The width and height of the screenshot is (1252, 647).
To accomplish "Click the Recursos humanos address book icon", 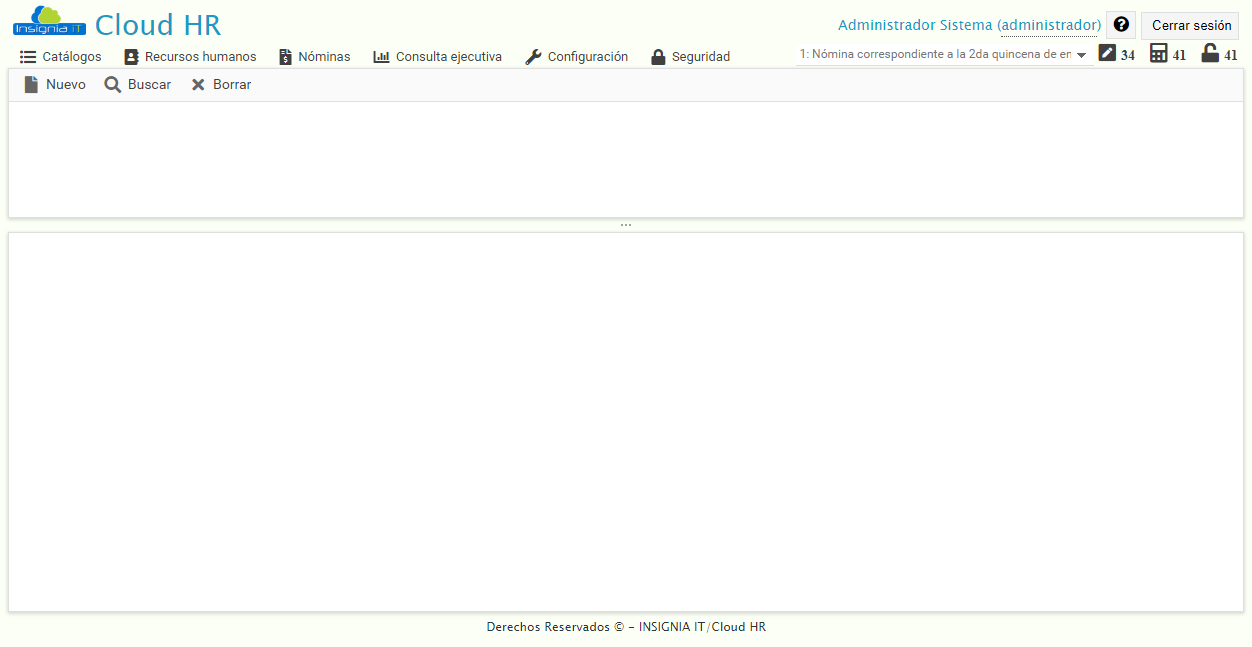I will click(131, 56).
